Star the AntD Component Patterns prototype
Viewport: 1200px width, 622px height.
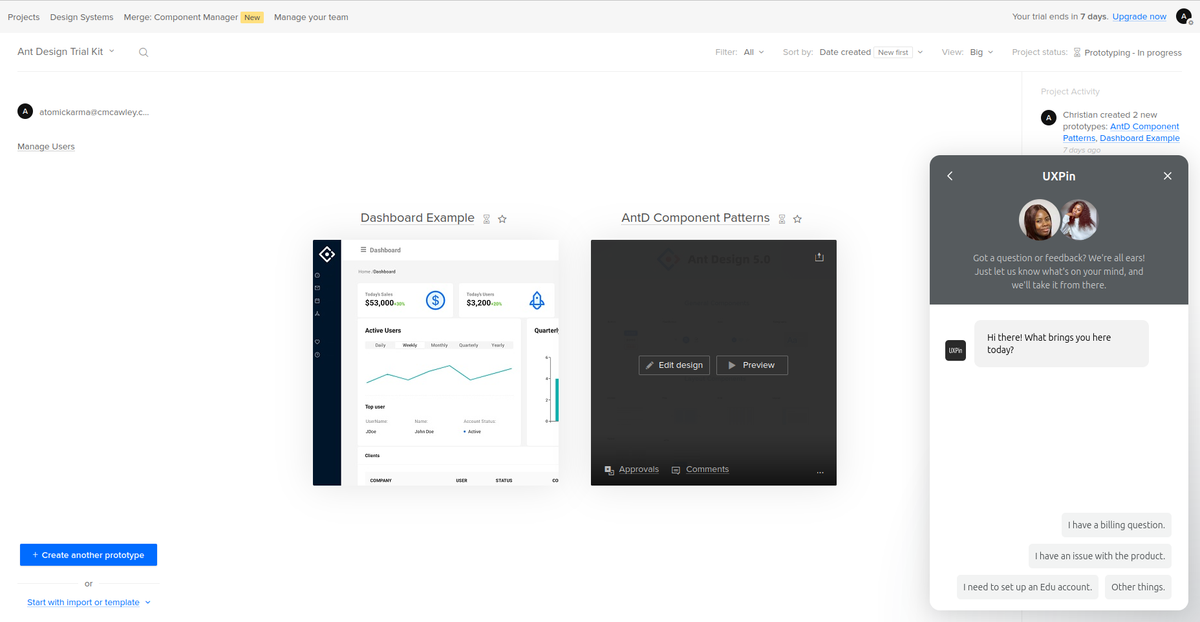coord(797,218)
